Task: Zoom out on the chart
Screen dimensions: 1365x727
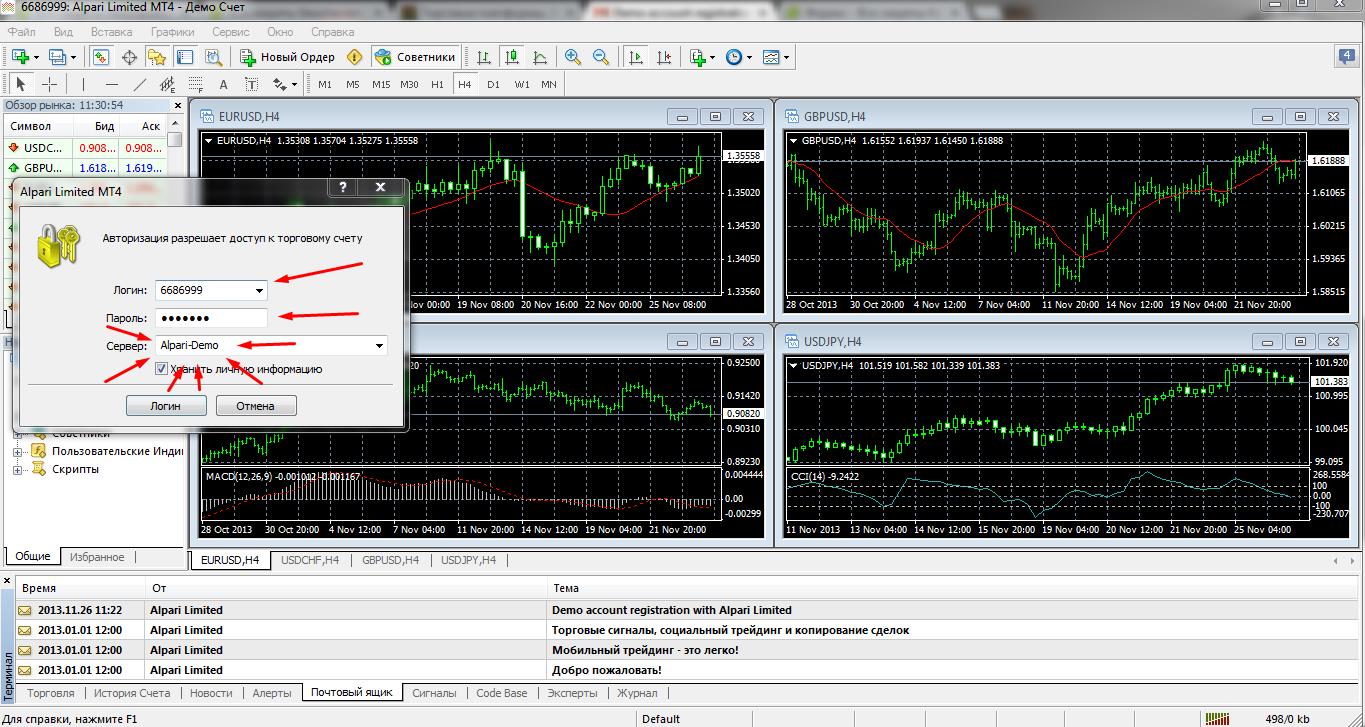Action: [601, 57]
